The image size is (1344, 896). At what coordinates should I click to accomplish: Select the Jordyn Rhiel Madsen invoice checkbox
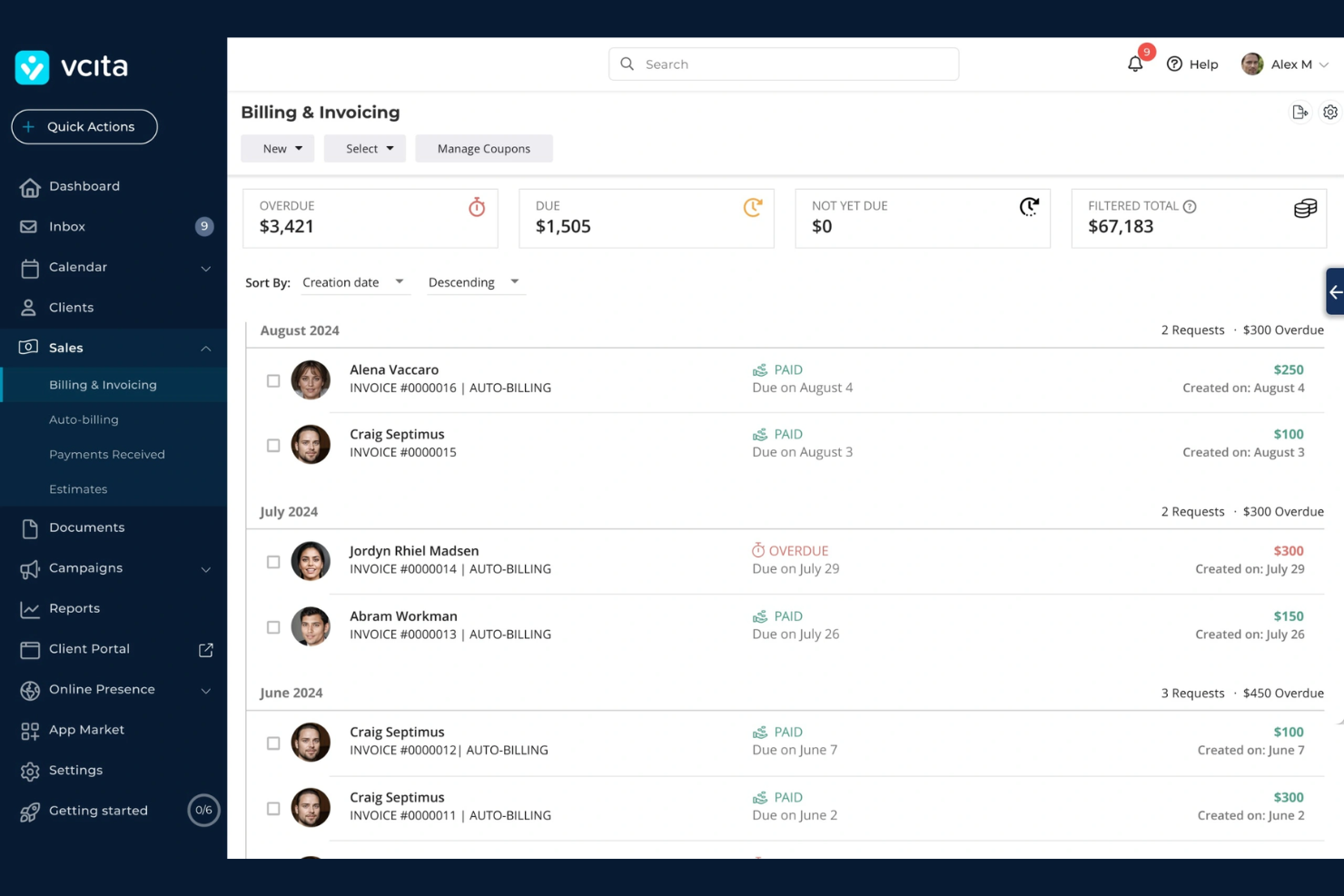click(272, 562)
